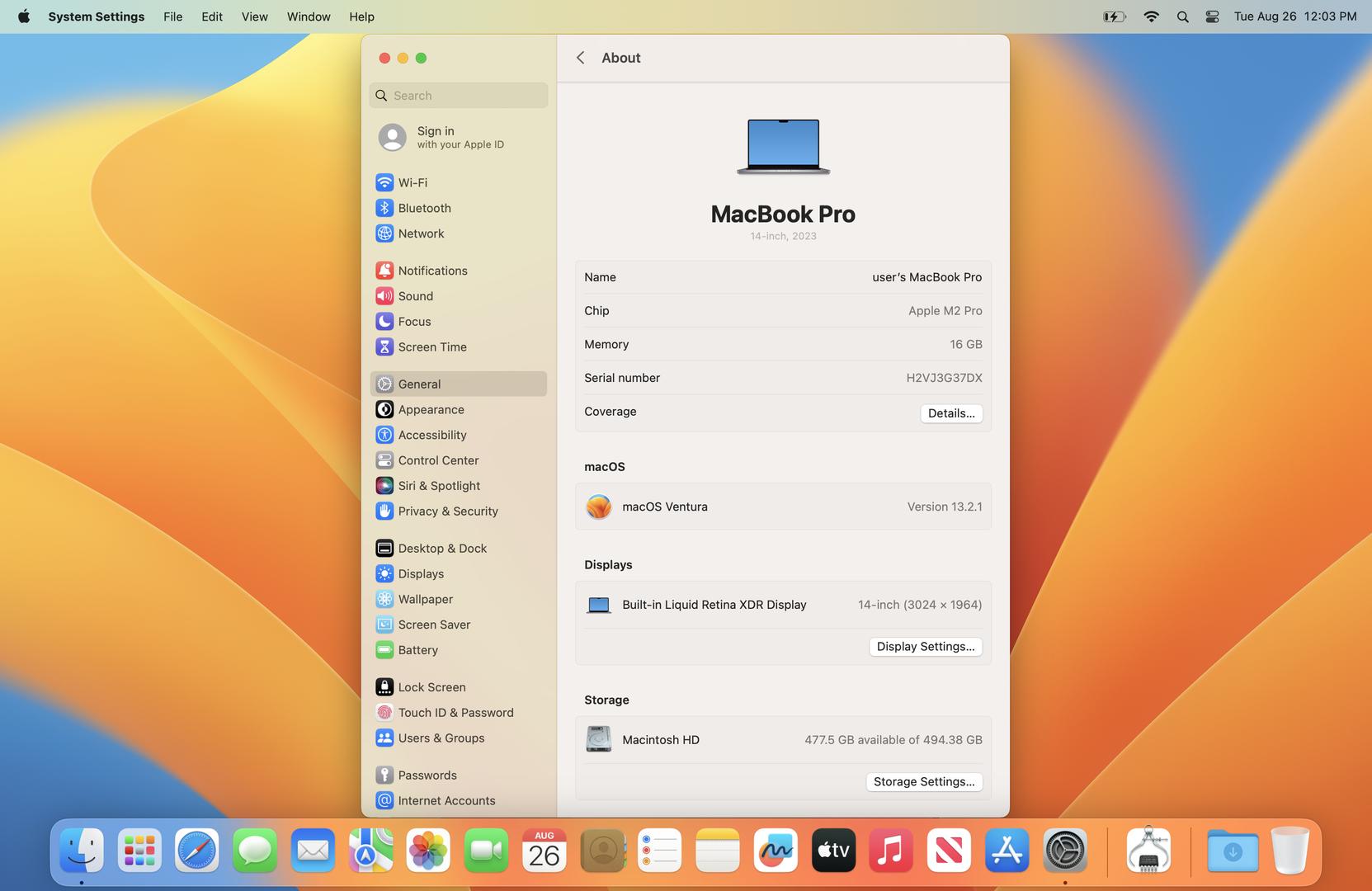Open Displays in sidebar
The height and width of the screenshot is (891, 1372).
(x=458, y=574)
